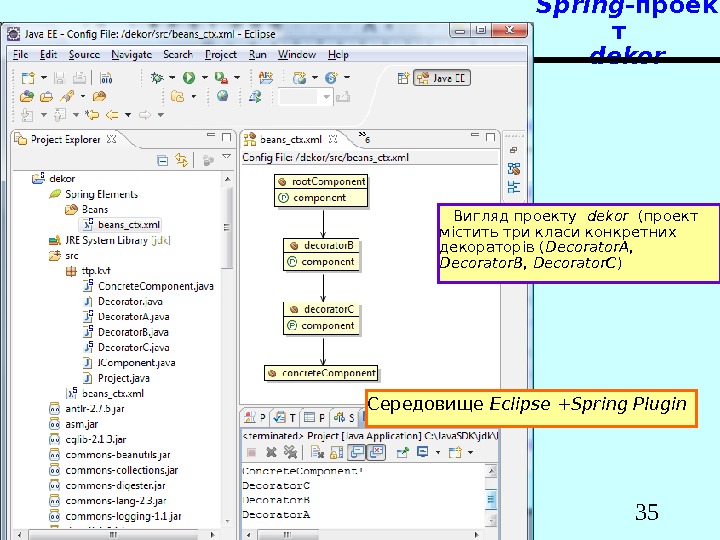Toggle Scroll Lock in console toolbar
720x540 pixels.
point(337,452)
